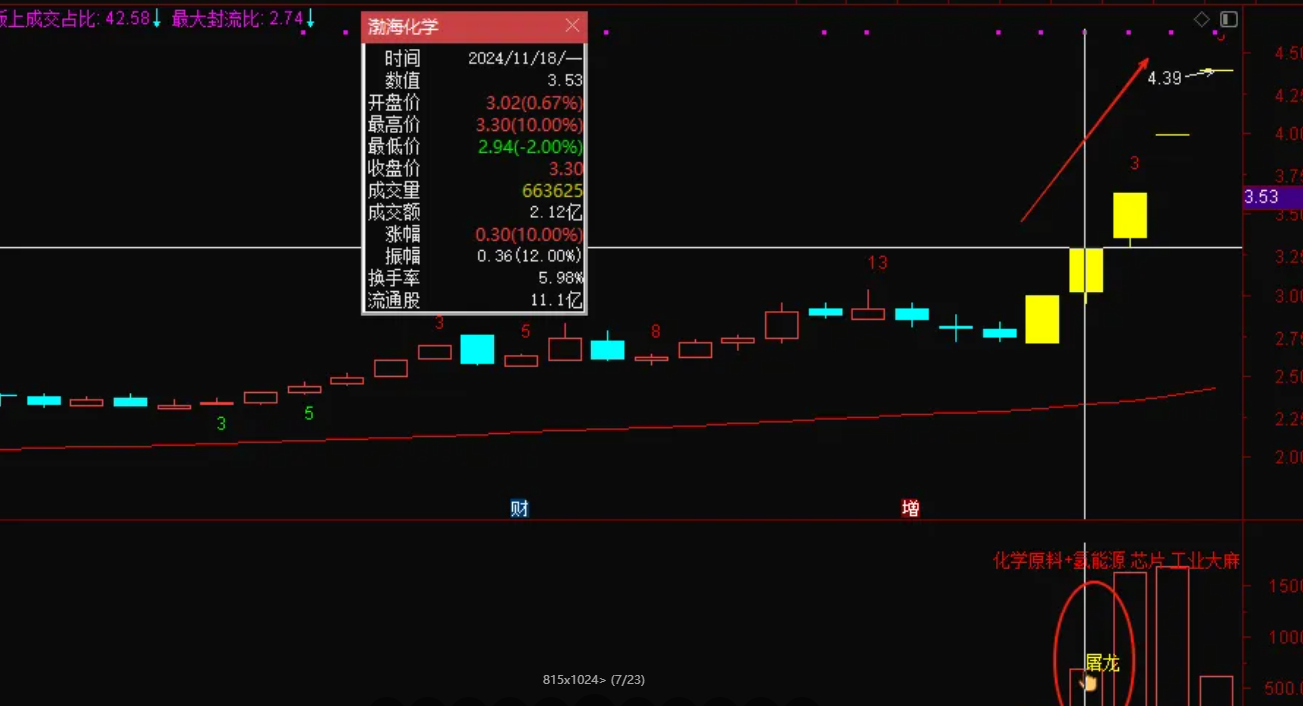
Task: Click the 收盘价 value 3.30
Action: click(x=566, y=169)
